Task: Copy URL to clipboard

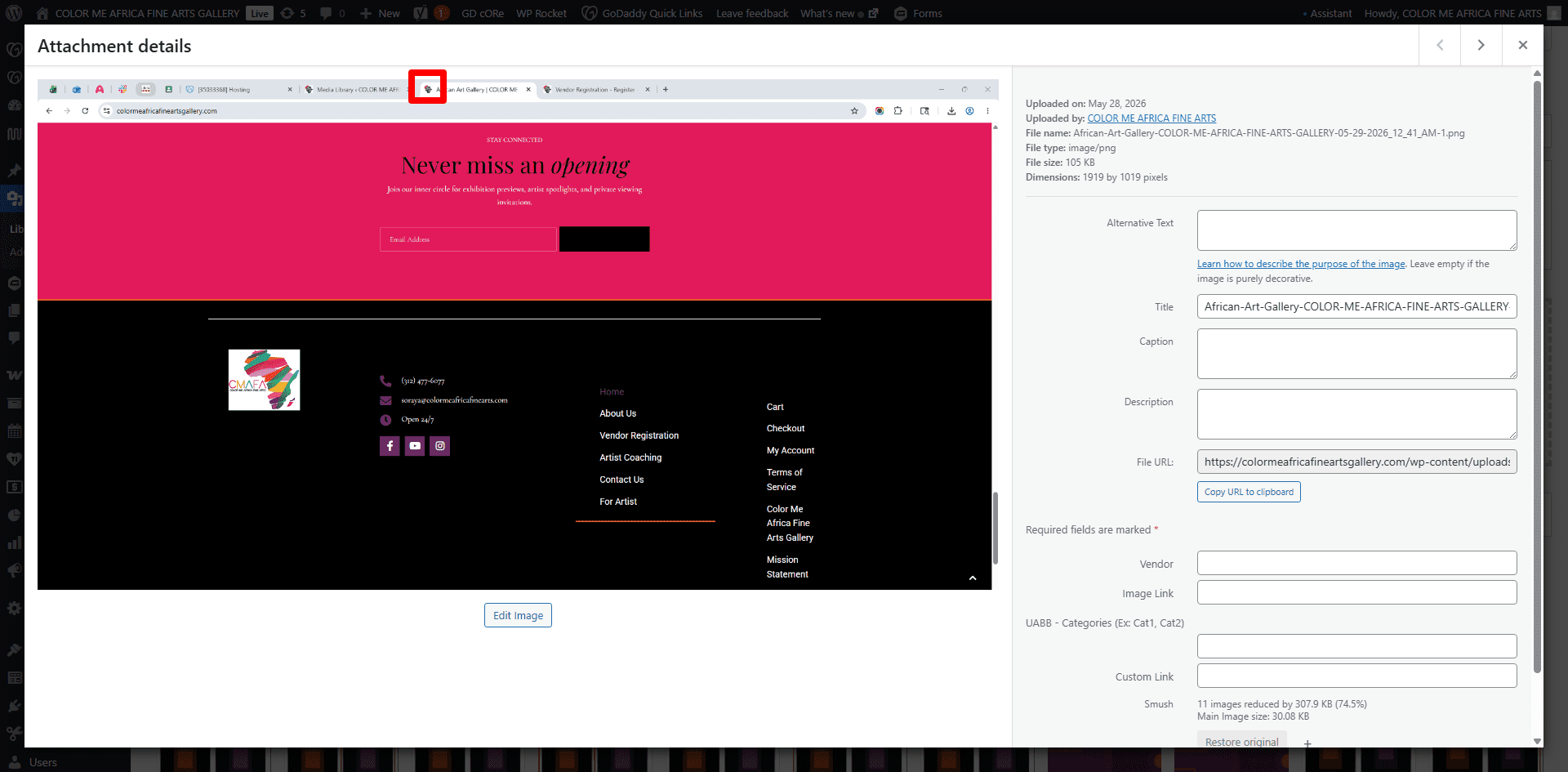Action: (1249, 492)
